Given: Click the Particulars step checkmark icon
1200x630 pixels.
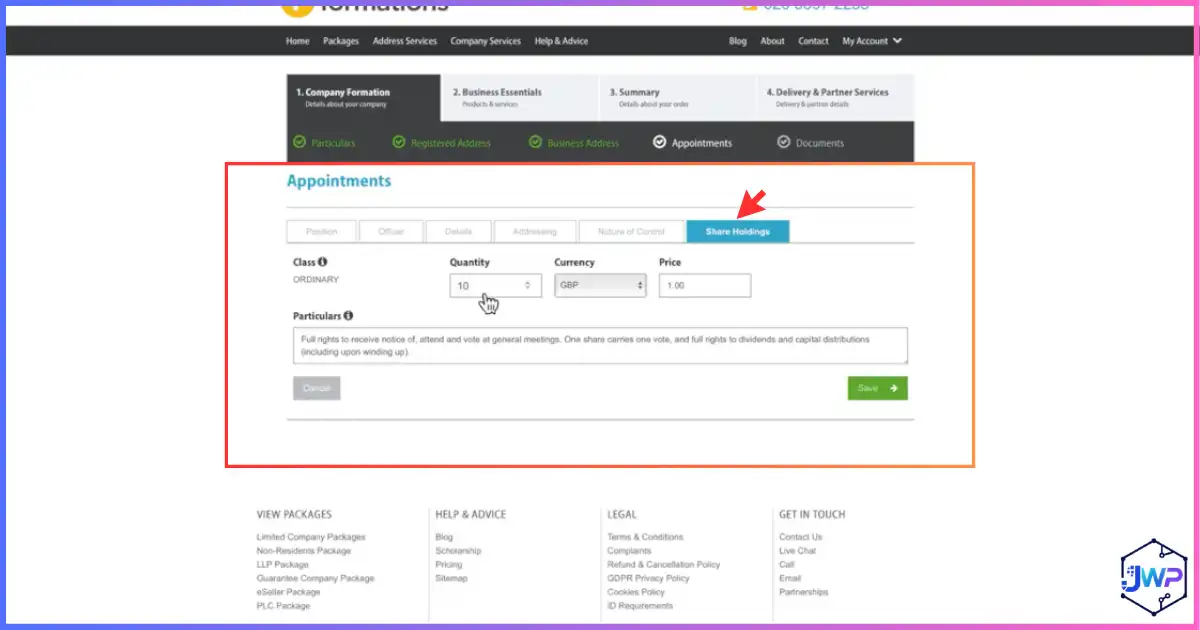Looking at the screenshot, I should coord(299,142).
